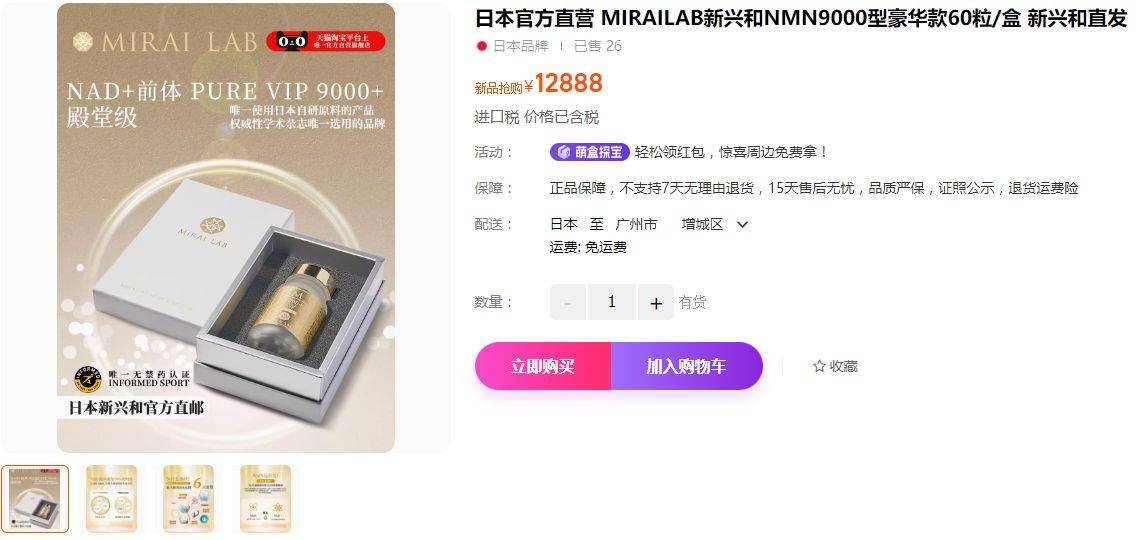
Task: Open the 日本 shipping origin selector
Action: (x=563, y=225)
